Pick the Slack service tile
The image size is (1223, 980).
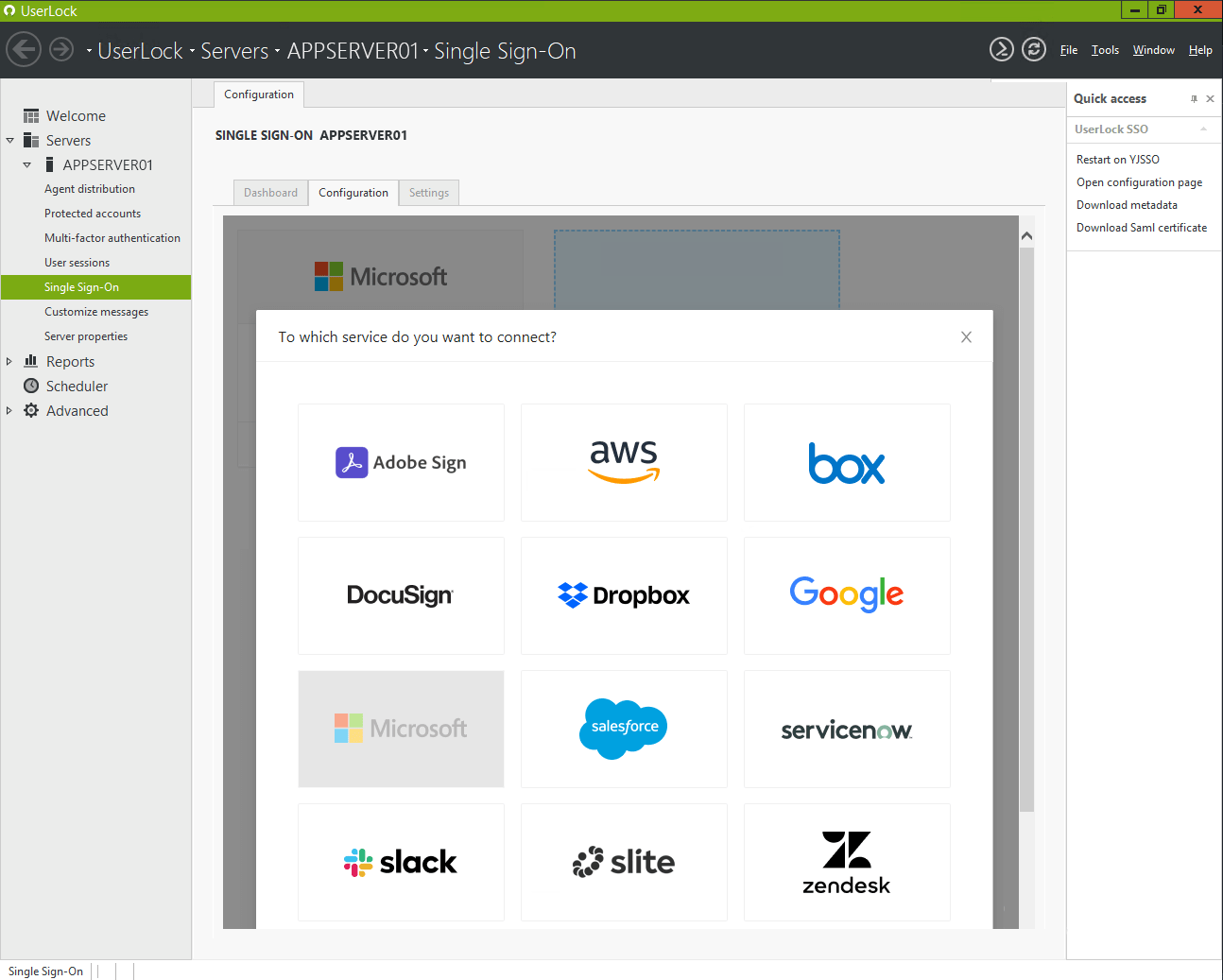(x=401, y=862)
